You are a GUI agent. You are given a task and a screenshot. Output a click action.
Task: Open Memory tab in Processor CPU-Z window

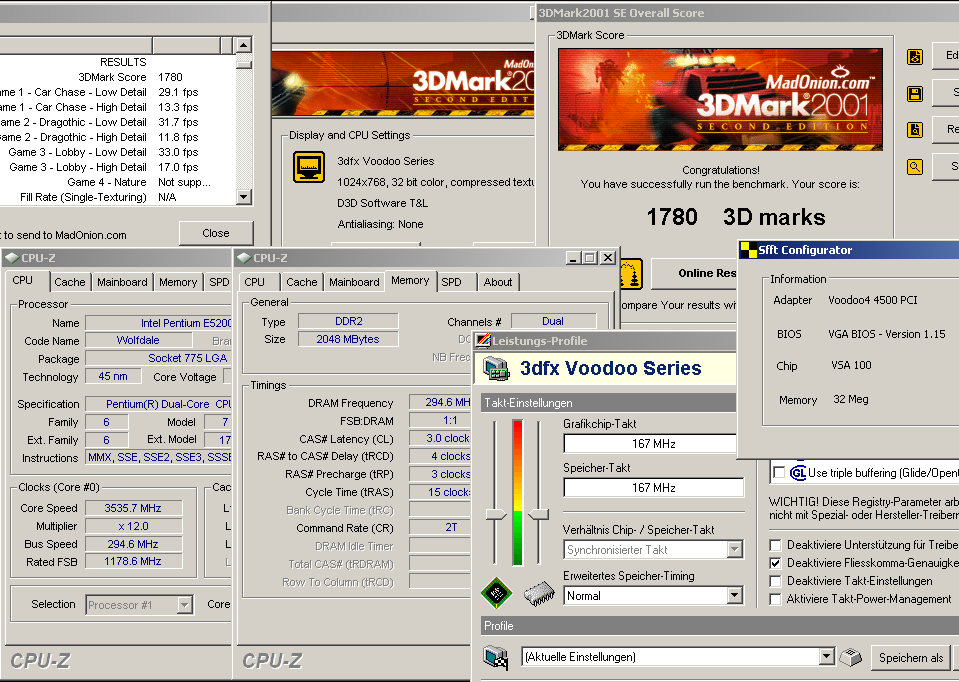click(x=178, y=282)
